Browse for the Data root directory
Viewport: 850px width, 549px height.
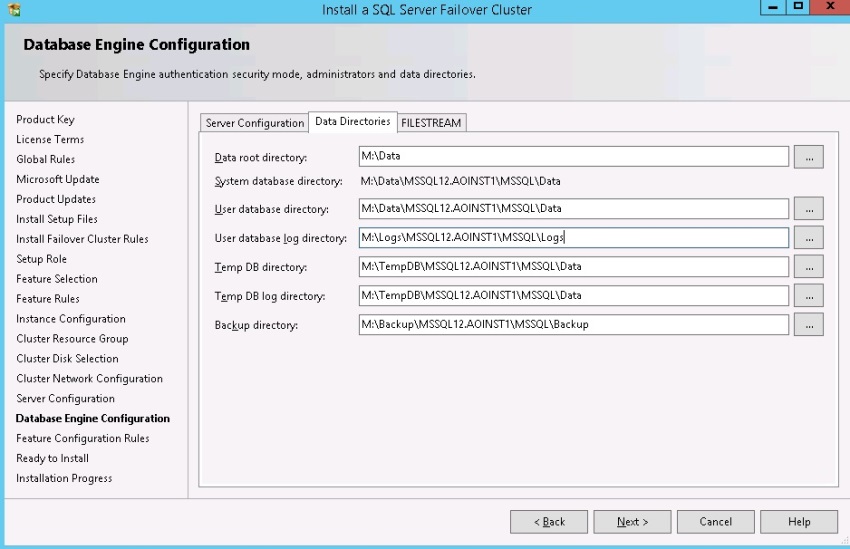[x=808, y=157]
